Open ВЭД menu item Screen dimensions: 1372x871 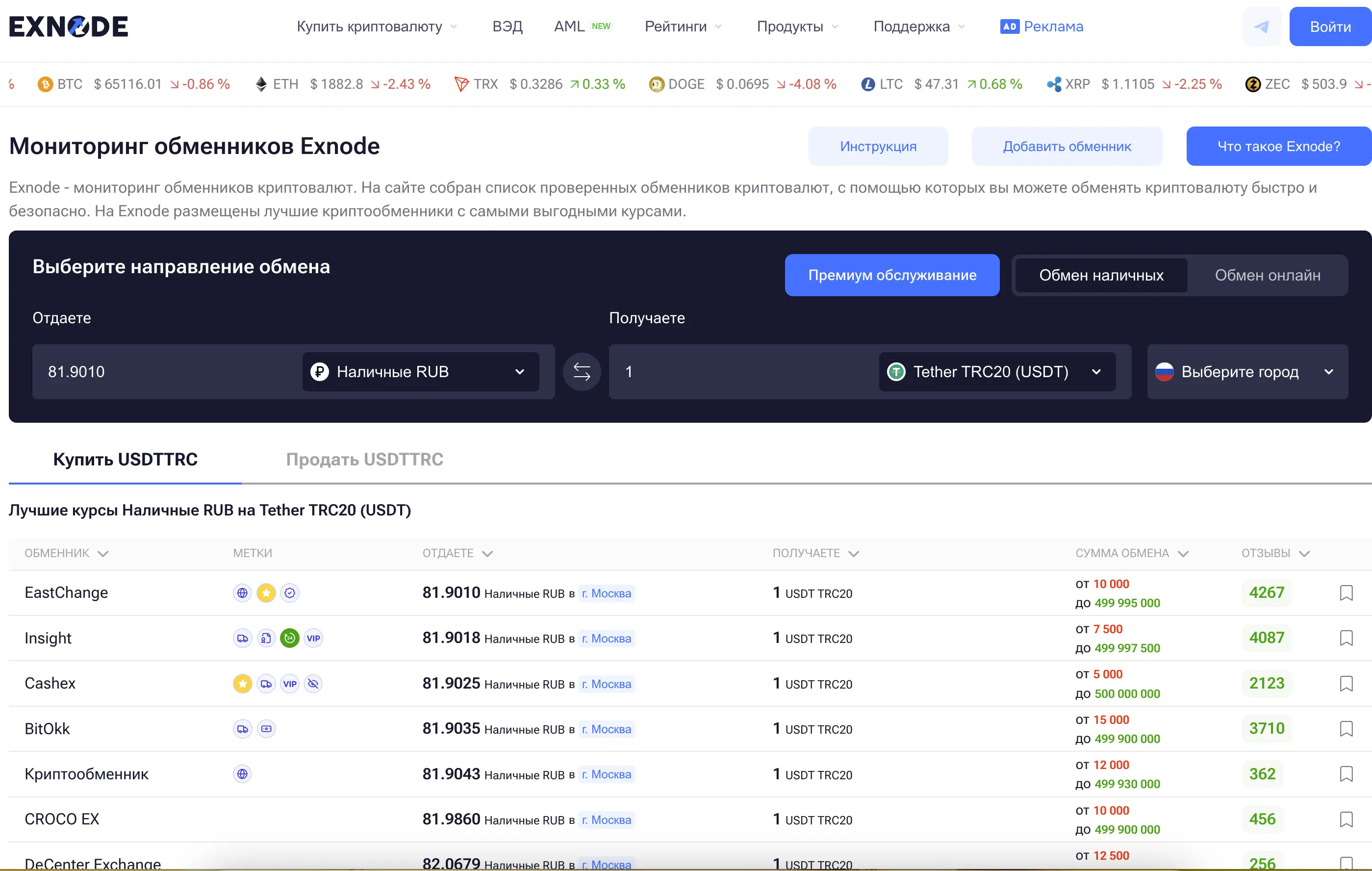click(508, 27)
